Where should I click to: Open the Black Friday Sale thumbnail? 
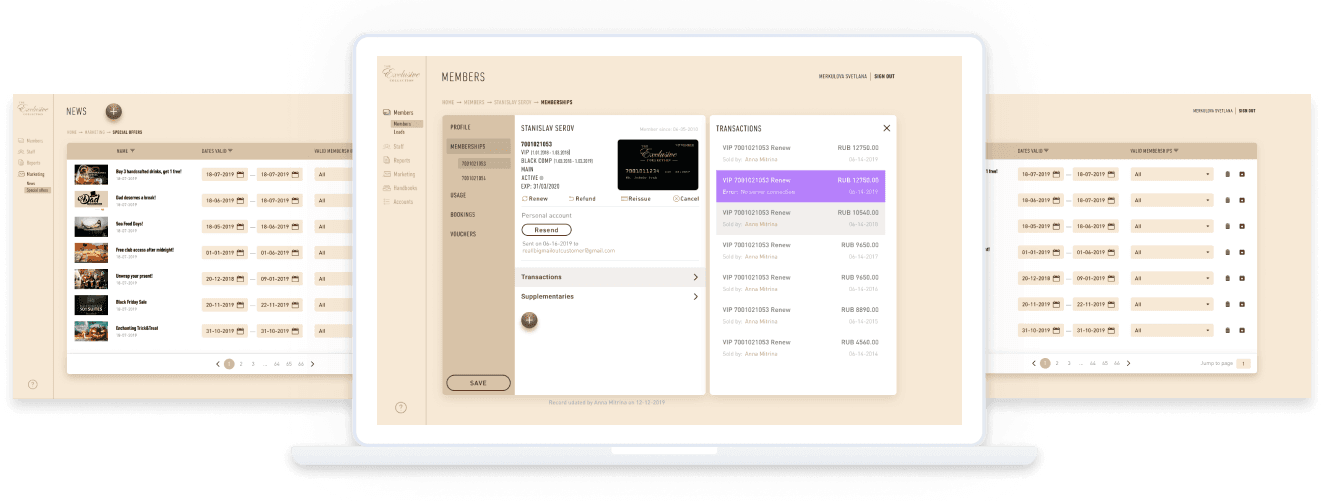click(91, 304)
